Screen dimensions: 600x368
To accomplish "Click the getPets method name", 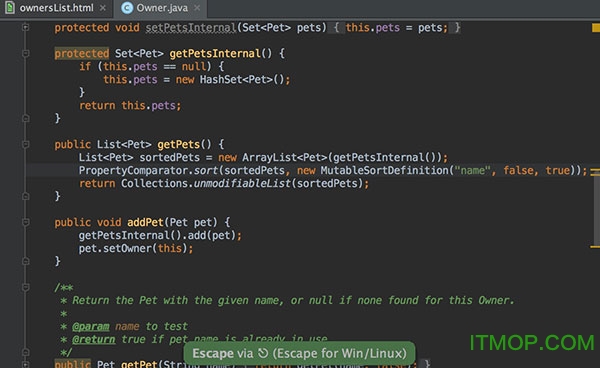I will (178, 144).
